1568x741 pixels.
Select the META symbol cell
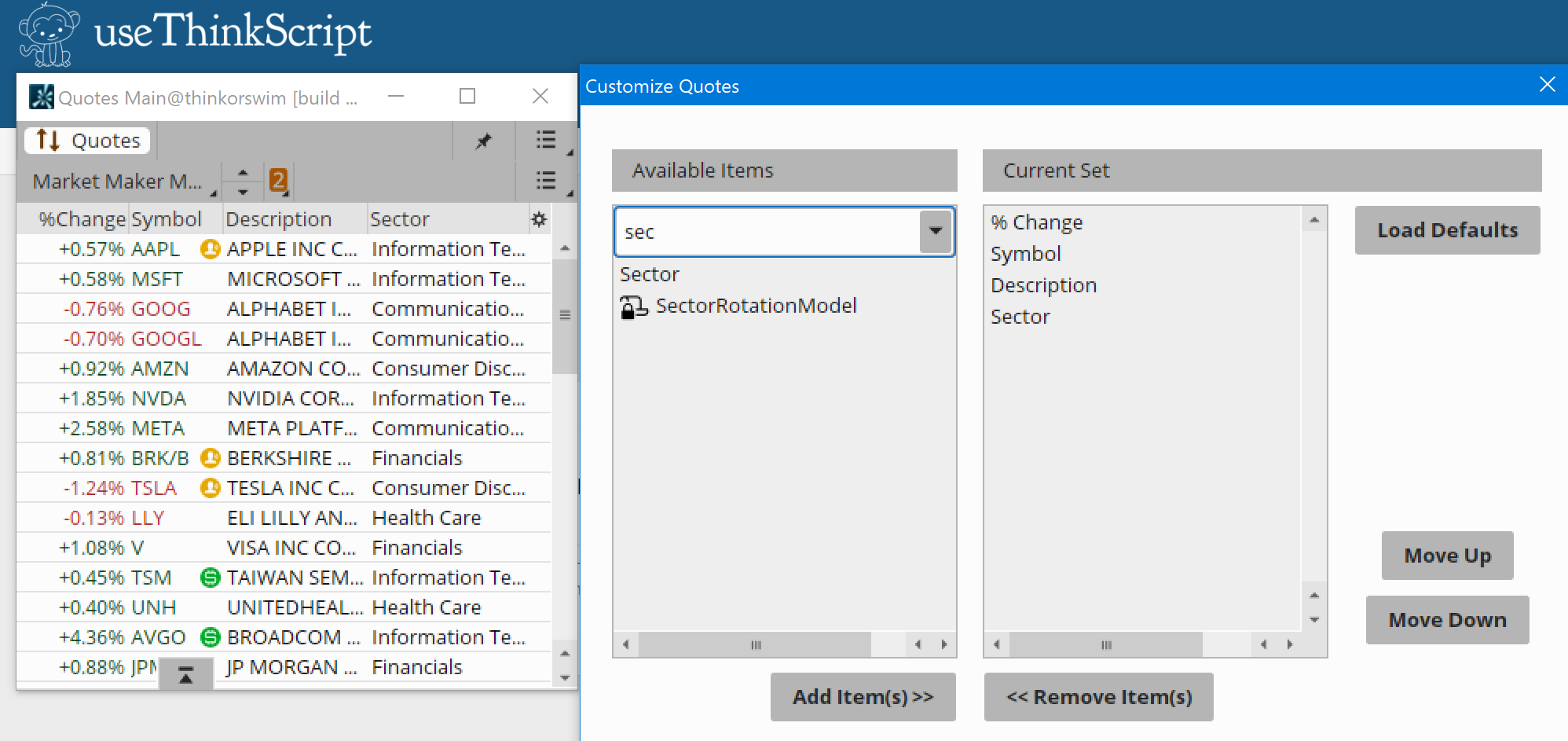tap(158, 428)
